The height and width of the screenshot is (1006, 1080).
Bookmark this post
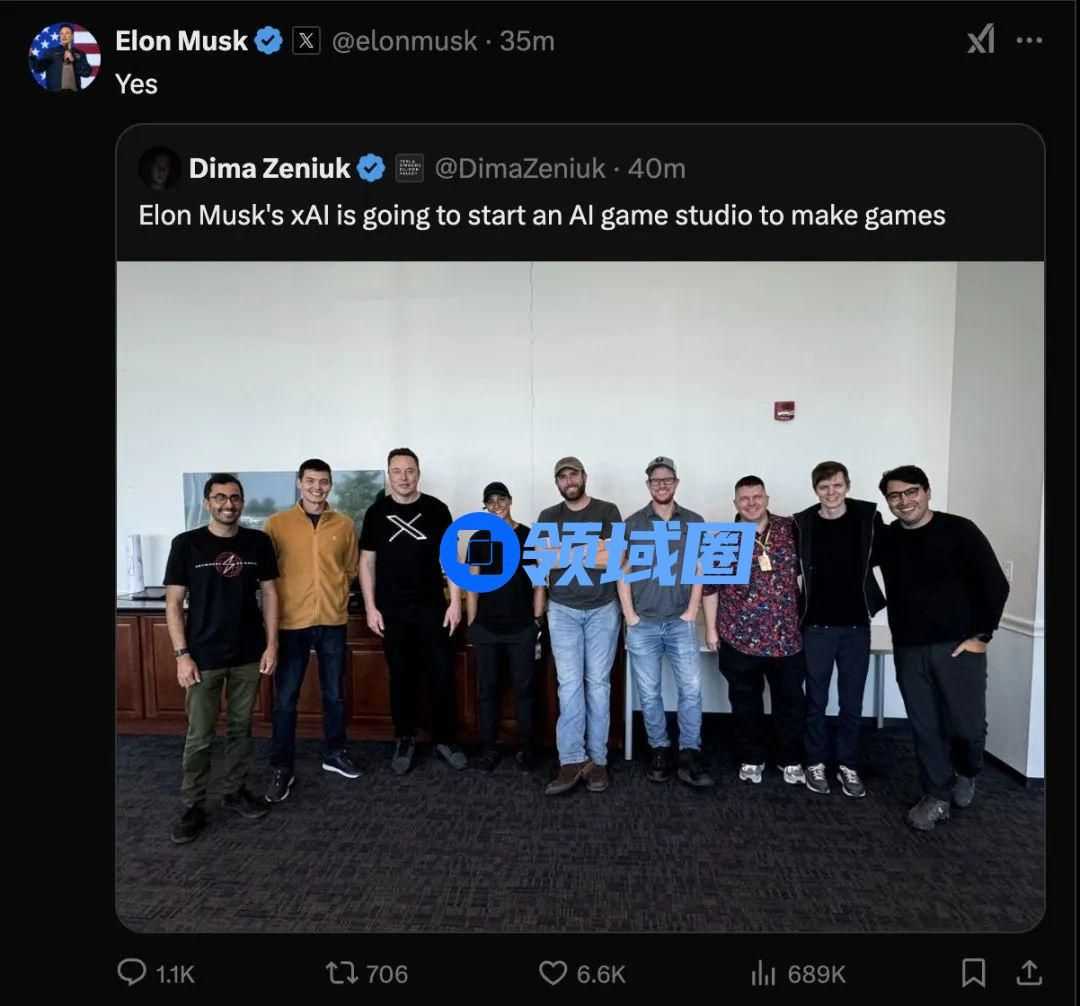(x=973, y=972)
